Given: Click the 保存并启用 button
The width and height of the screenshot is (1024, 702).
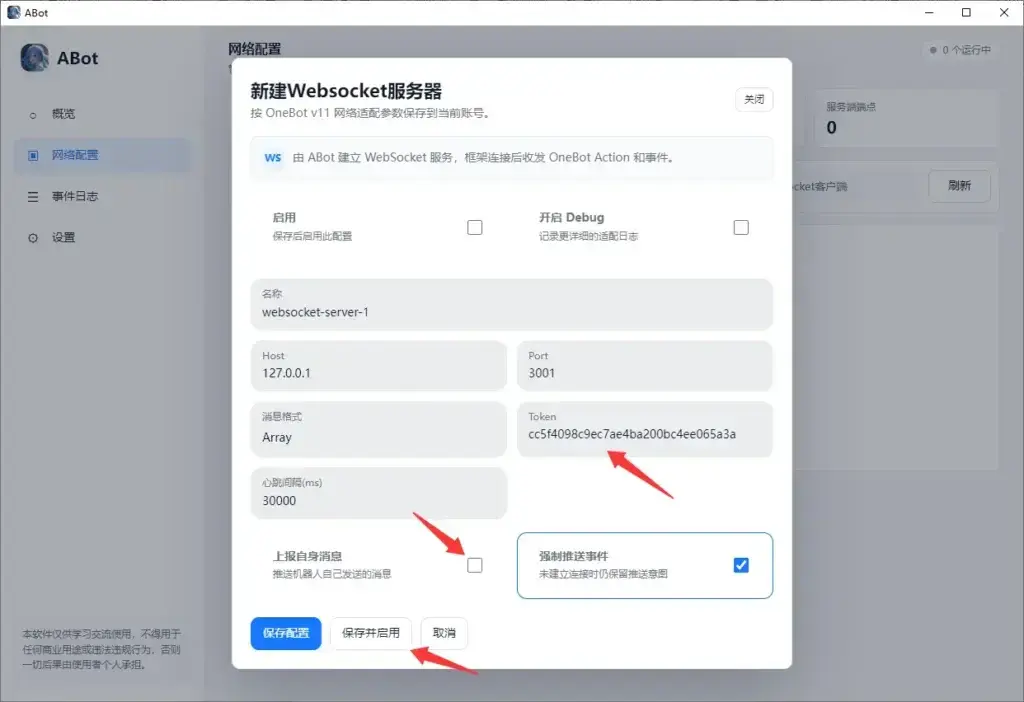Looking at the screenshot, I should [371, 633].
